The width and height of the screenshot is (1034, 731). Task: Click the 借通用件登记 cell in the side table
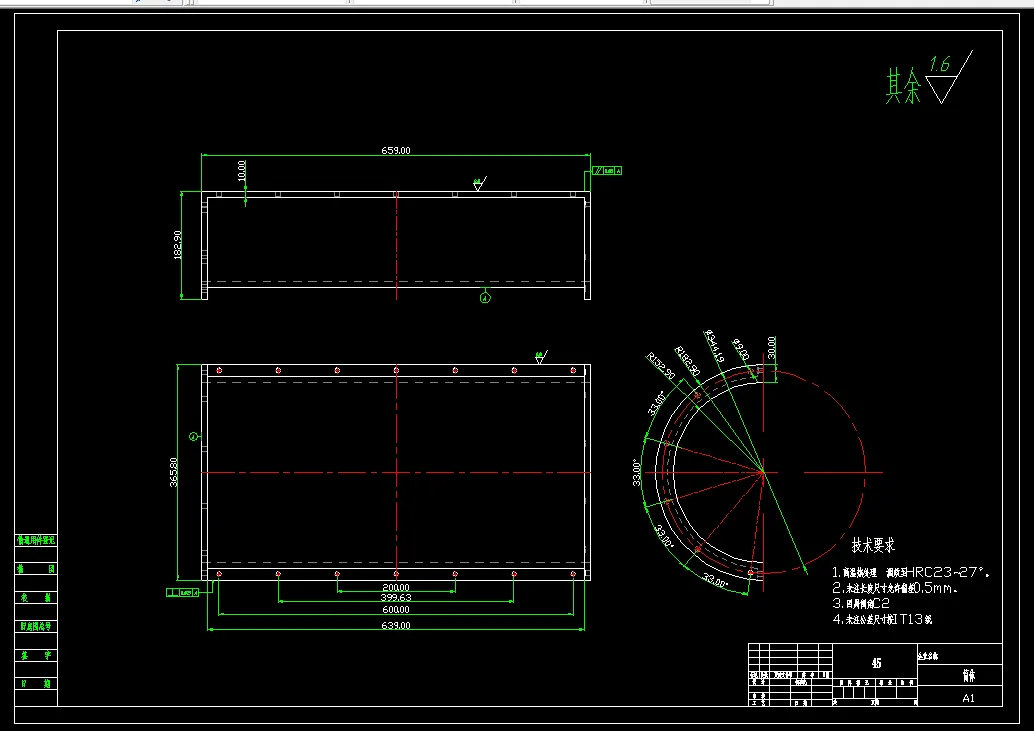coord(36,541)
